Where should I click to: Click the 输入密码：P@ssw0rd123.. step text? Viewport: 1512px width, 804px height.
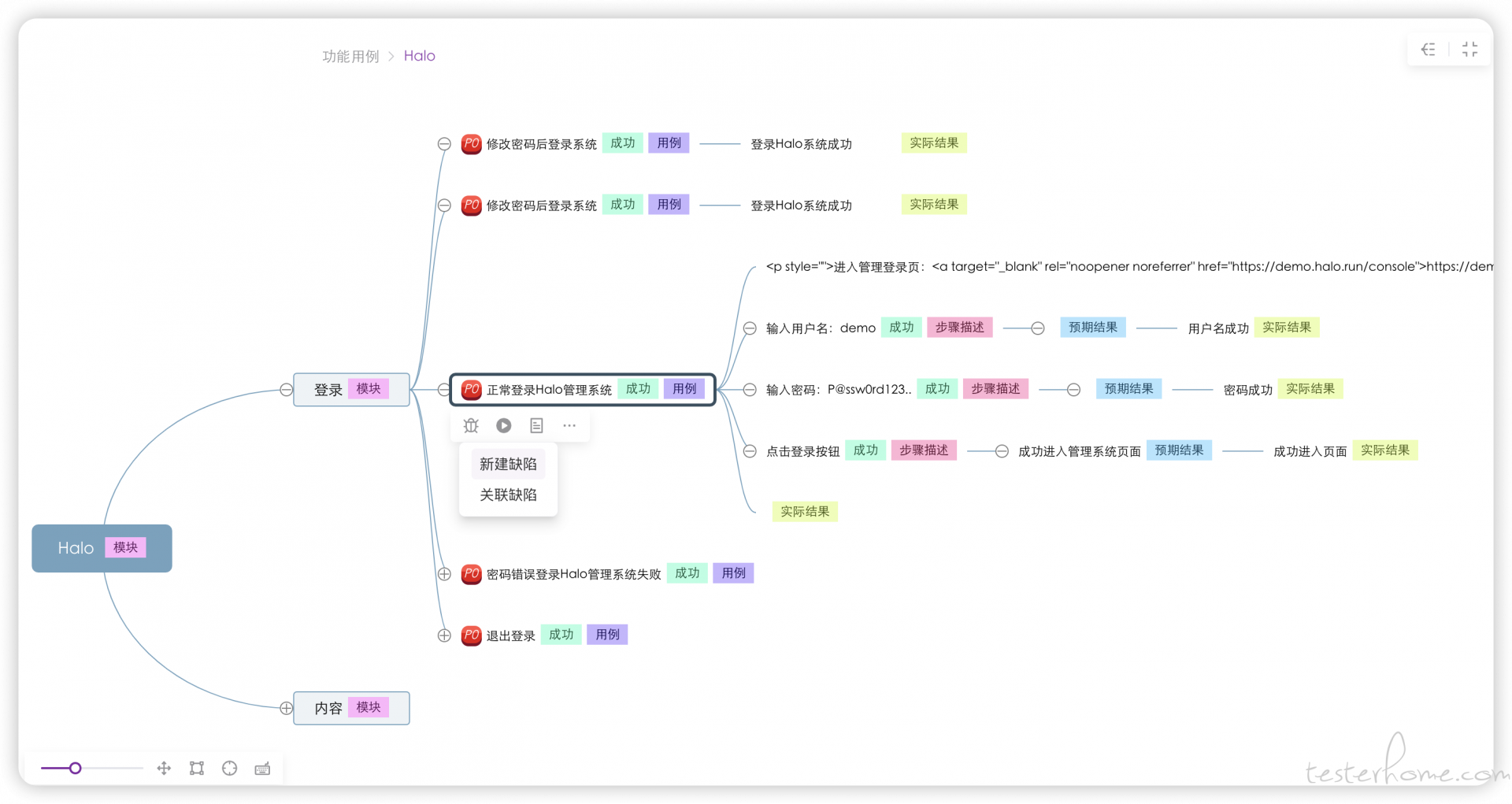(x=839, y=390)
